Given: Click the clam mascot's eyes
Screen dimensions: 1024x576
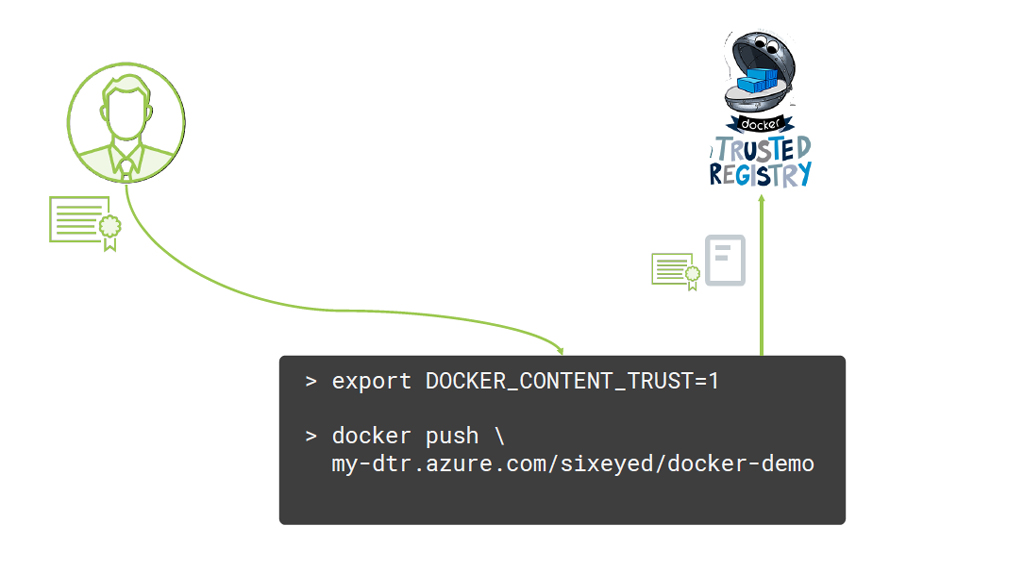Looking at the screenshot, I should pyautogui.click(x=767, y=46).
